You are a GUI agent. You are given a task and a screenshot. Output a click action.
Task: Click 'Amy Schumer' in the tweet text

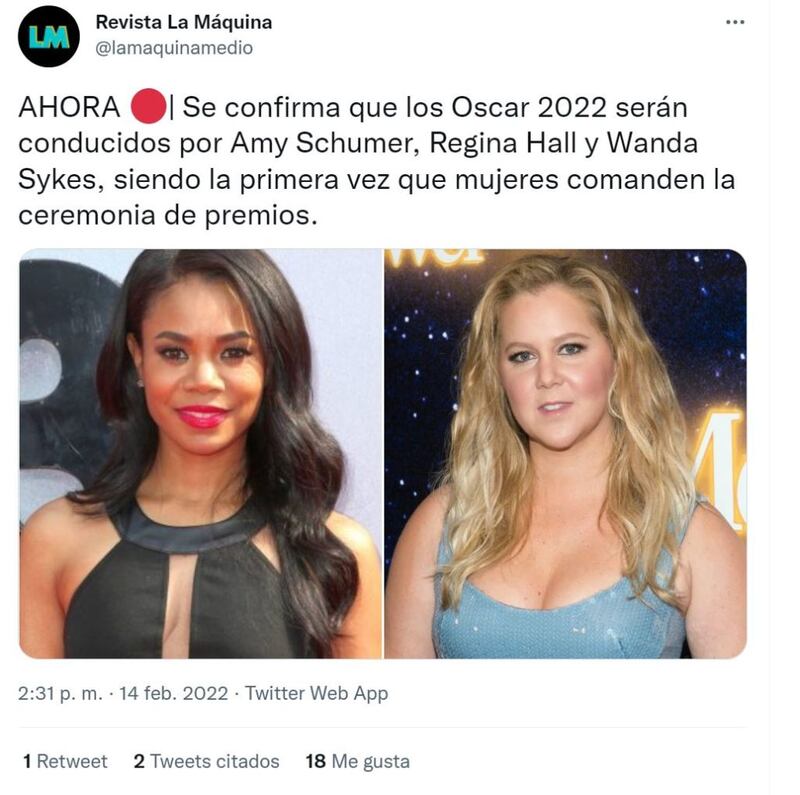324,144
